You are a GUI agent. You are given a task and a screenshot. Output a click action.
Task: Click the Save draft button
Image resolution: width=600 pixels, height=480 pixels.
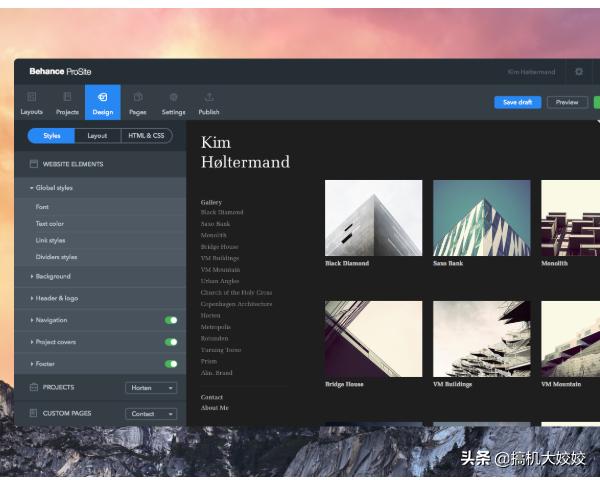(517, 102)
